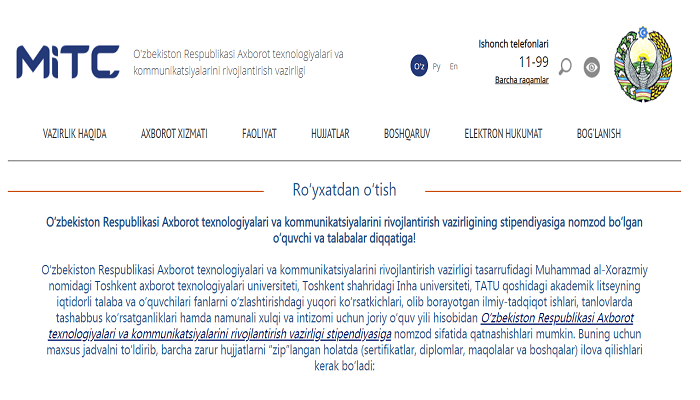Click the MITC logo
The height and width of the screenshot is (400, 700).
click(67, 63)
